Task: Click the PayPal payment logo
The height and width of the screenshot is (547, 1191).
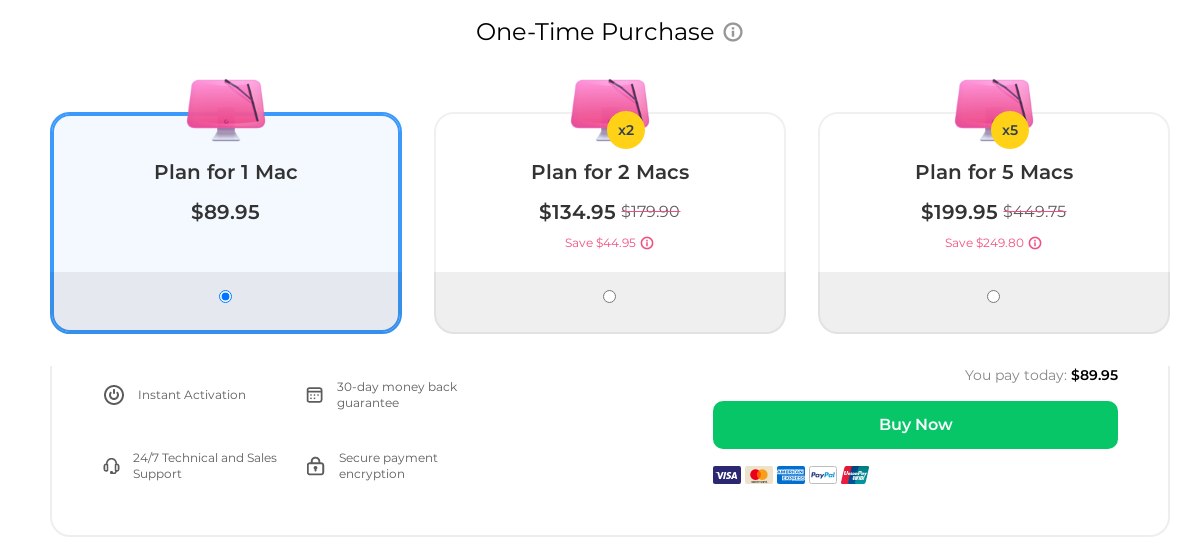Action: tap(823, 475)
